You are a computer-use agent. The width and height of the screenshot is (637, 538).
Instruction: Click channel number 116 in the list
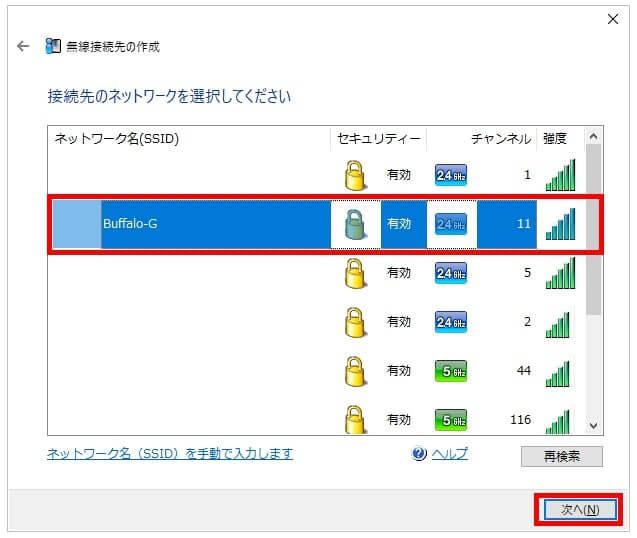pyautogui.click(x=520, y=419)
